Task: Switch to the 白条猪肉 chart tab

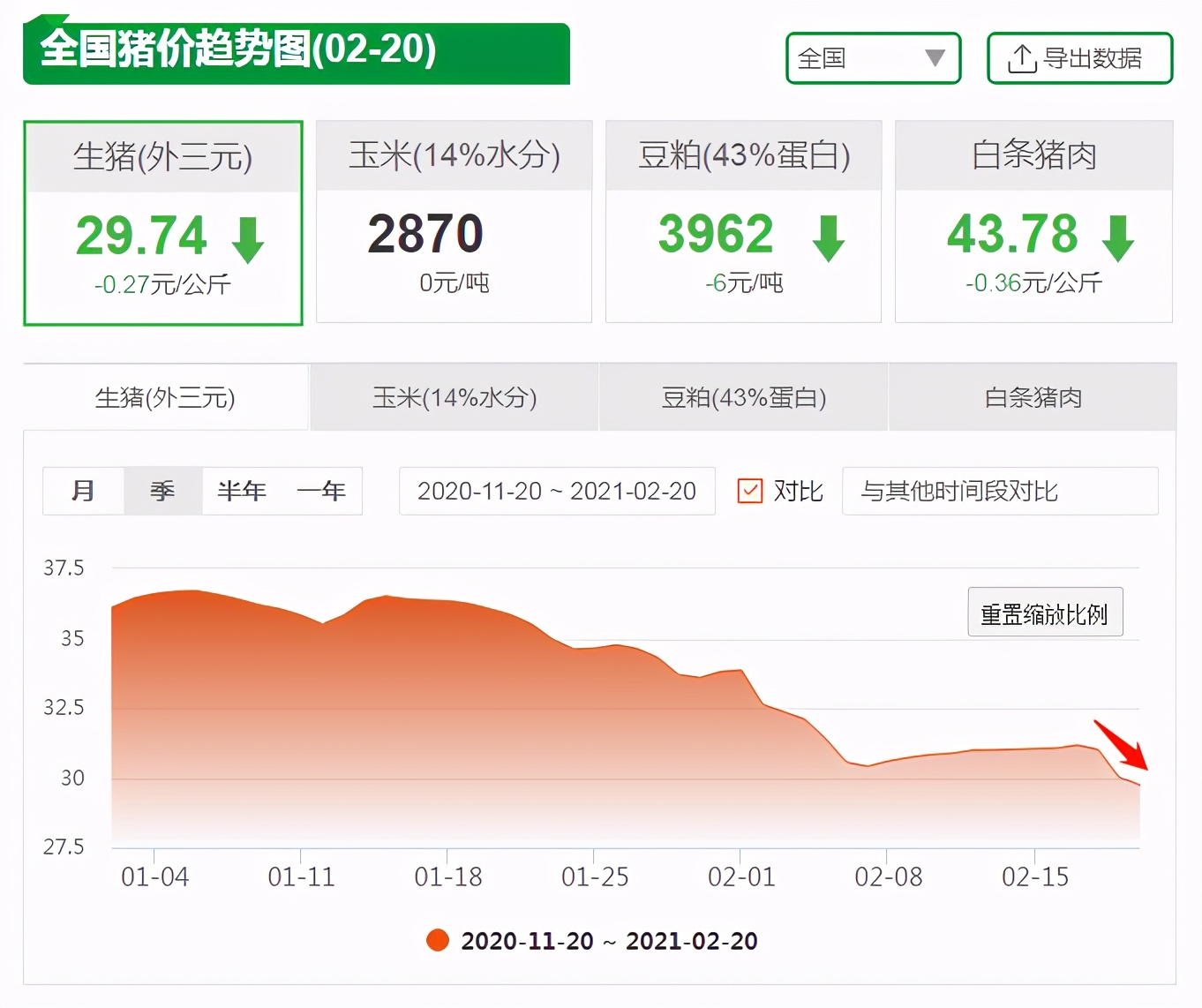Action: click(x=1033, y=397)
